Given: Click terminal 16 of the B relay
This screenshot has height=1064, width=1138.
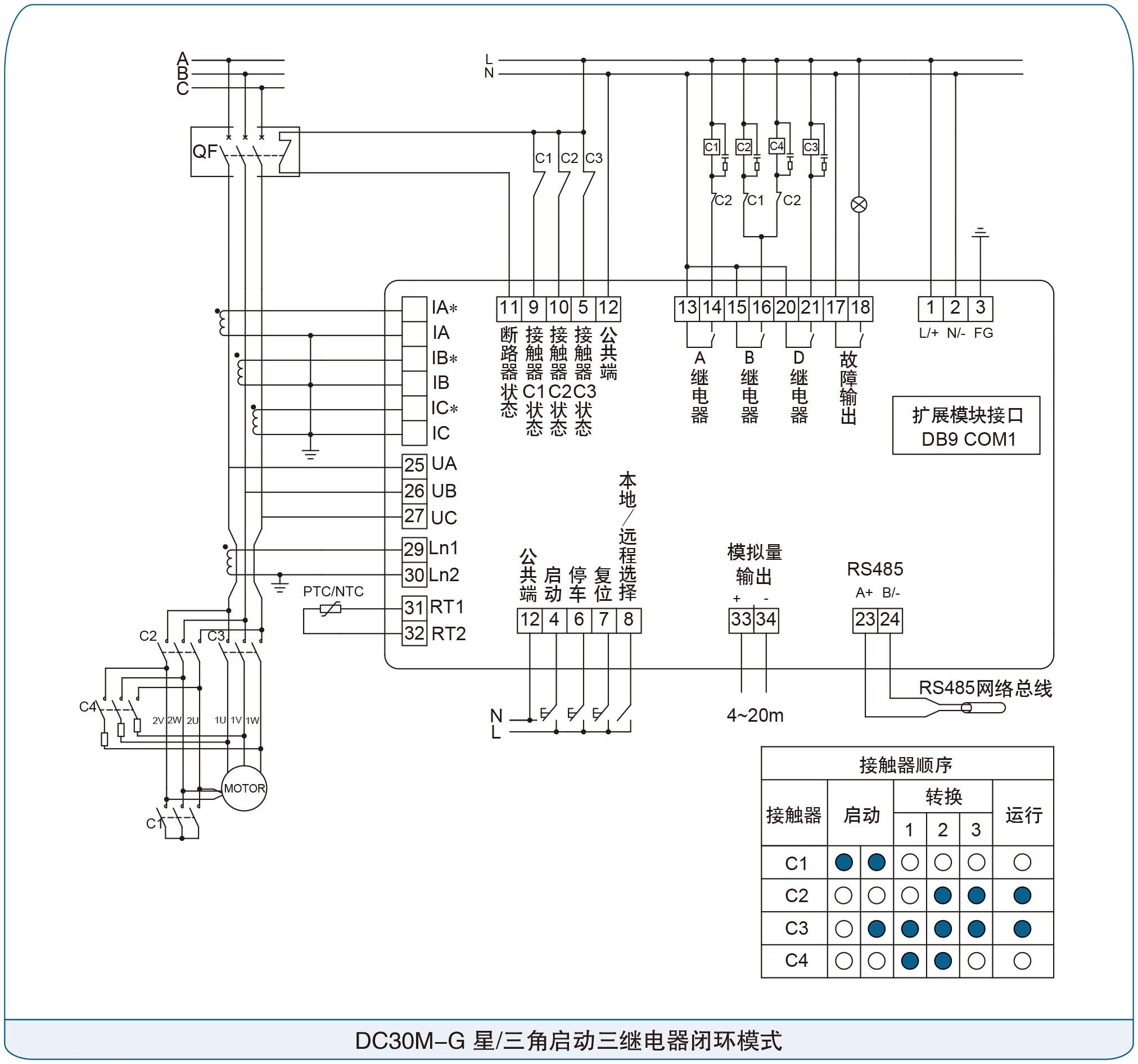Looking at the screenshot, I should click(x=761, y=308).
